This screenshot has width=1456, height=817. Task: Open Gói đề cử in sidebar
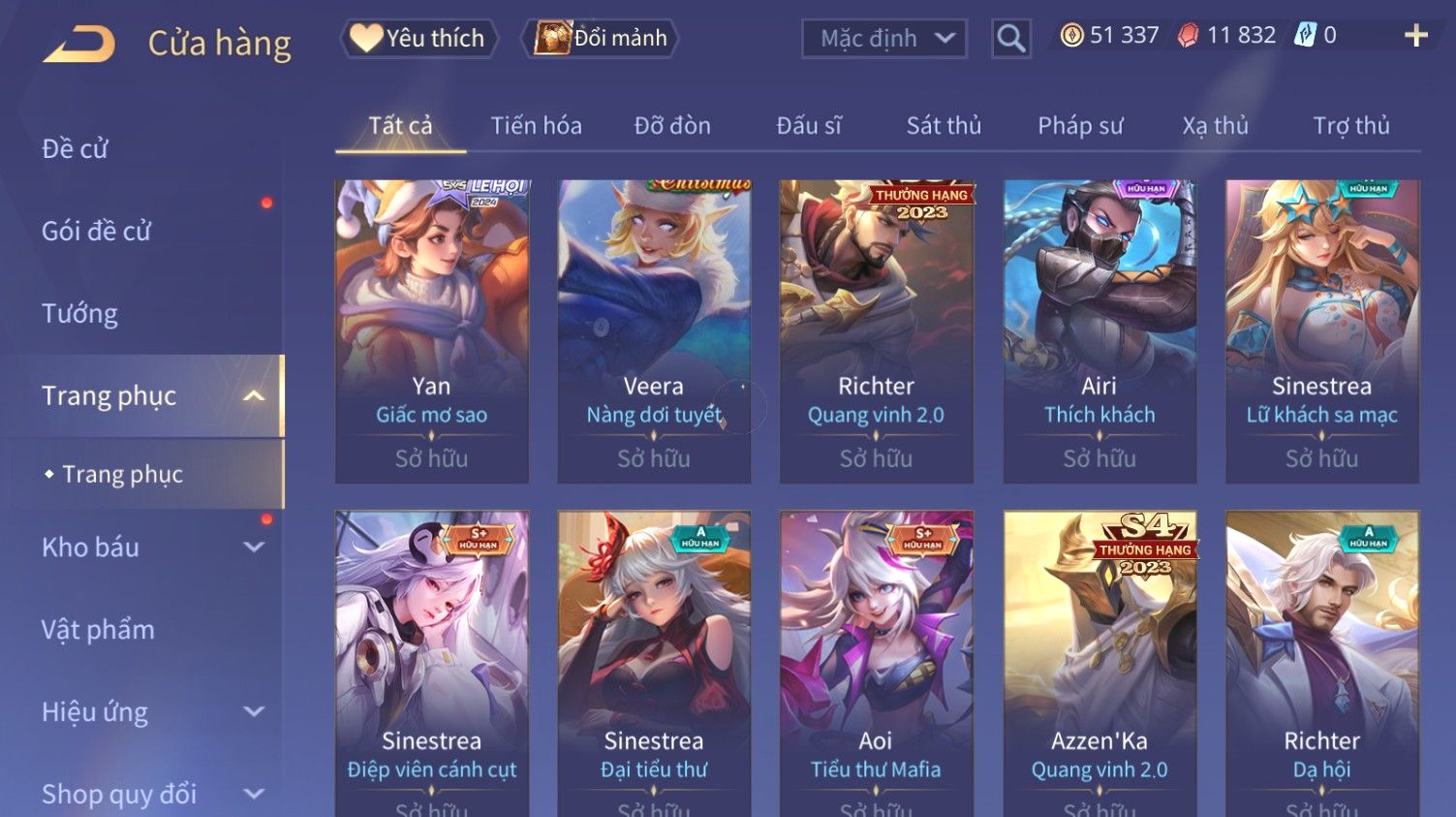click(x=96, y=231)
